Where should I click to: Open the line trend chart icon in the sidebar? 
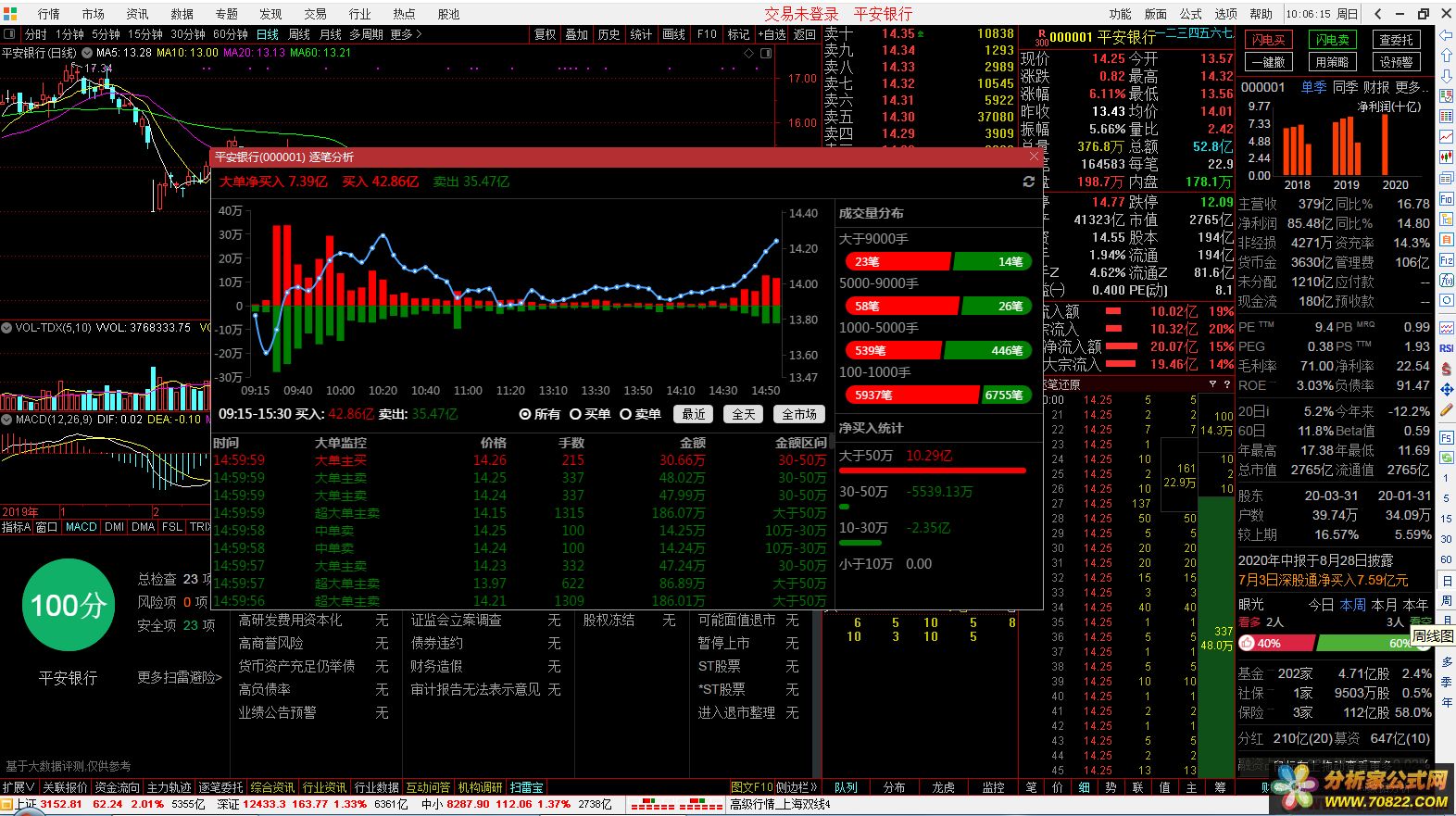point(1446,136)
